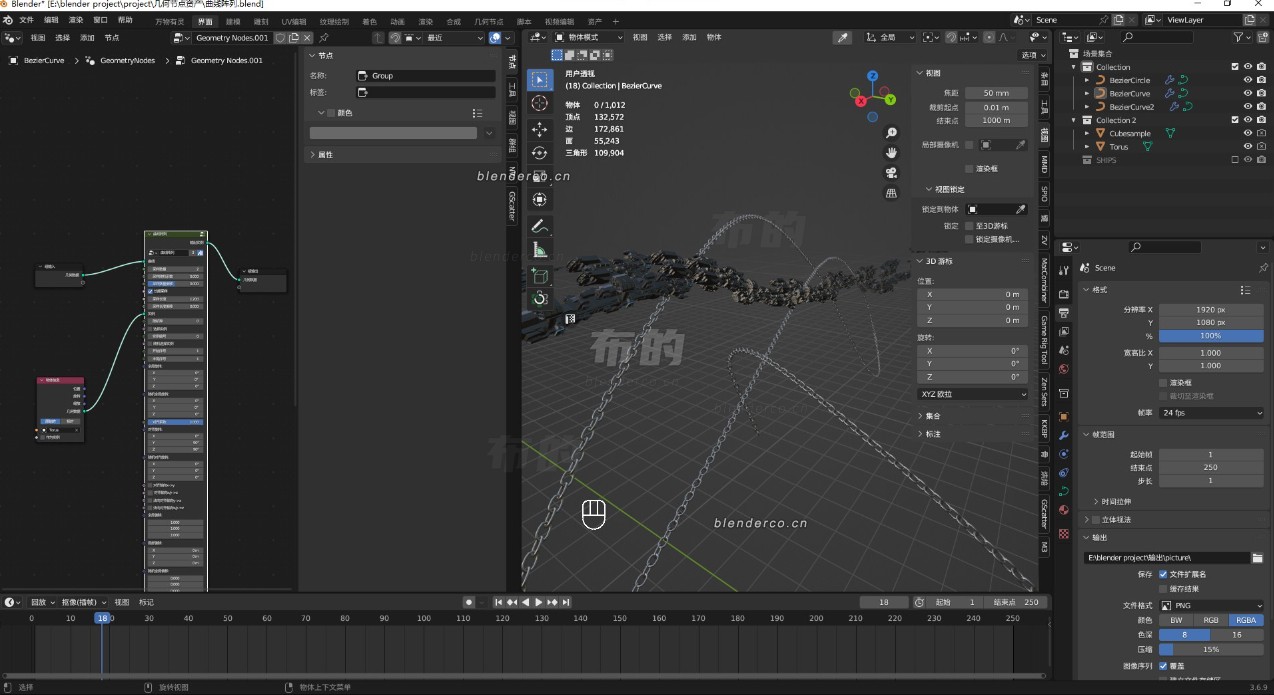
Task: Click Play animation button in timeline
Action: 539,602
